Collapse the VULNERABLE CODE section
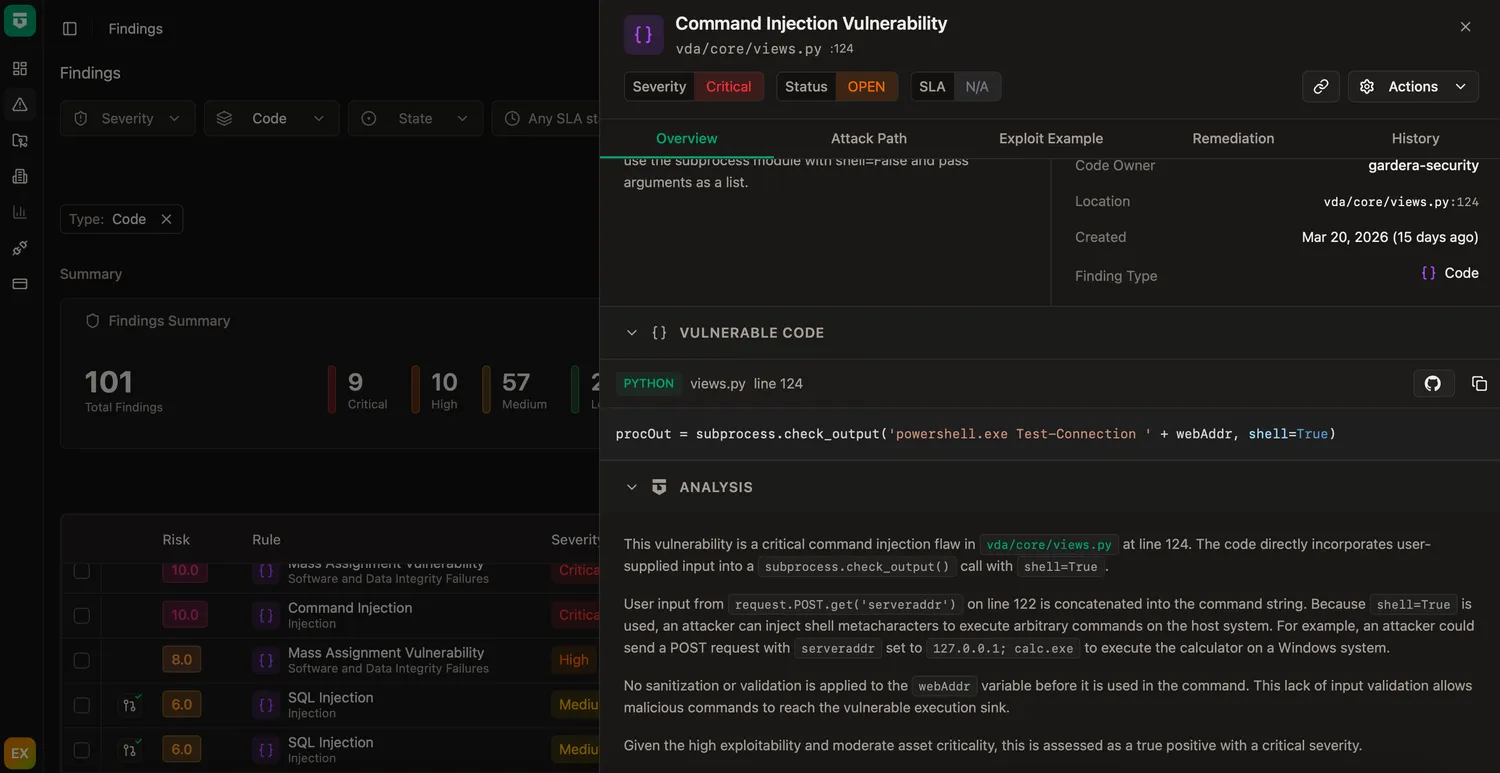 [631, 333]
